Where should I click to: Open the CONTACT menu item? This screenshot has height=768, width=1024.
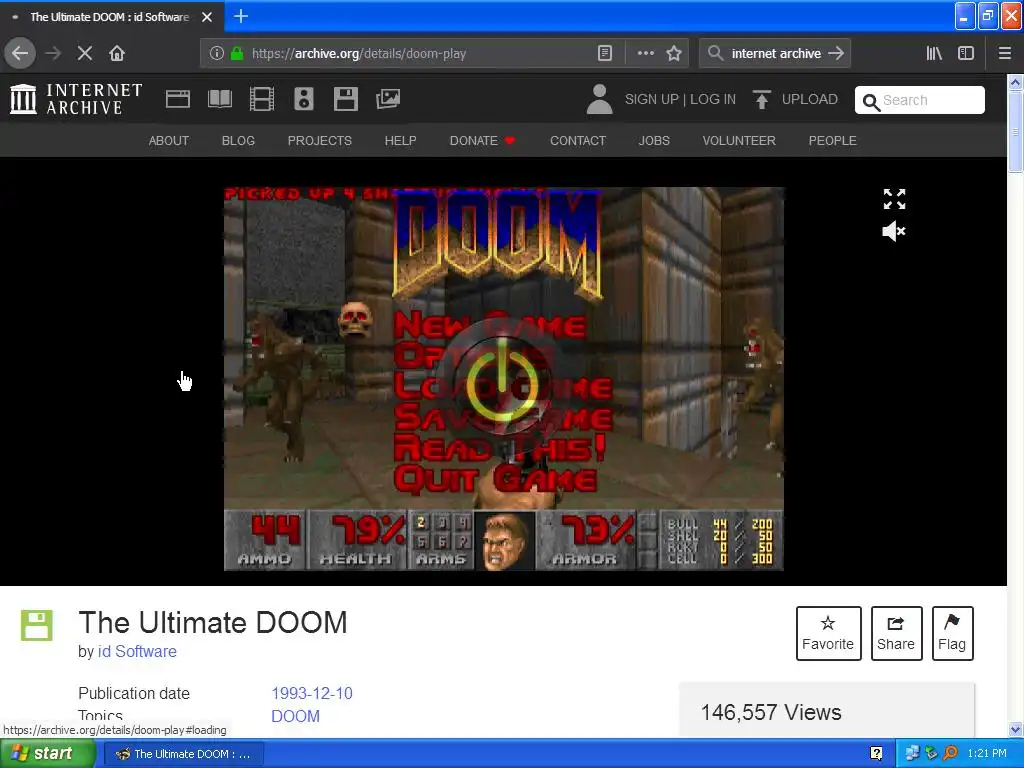578,140
